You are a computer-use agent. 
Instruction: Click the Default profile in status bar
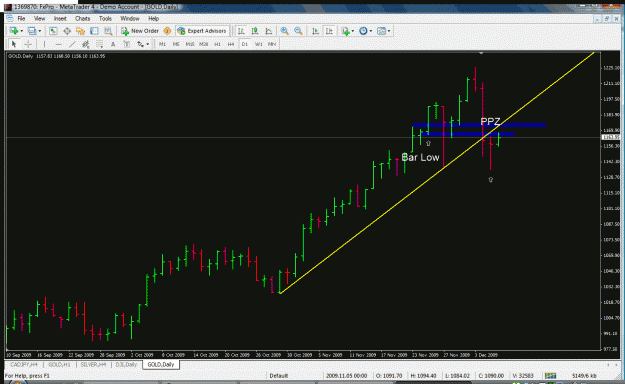[279, 376]
